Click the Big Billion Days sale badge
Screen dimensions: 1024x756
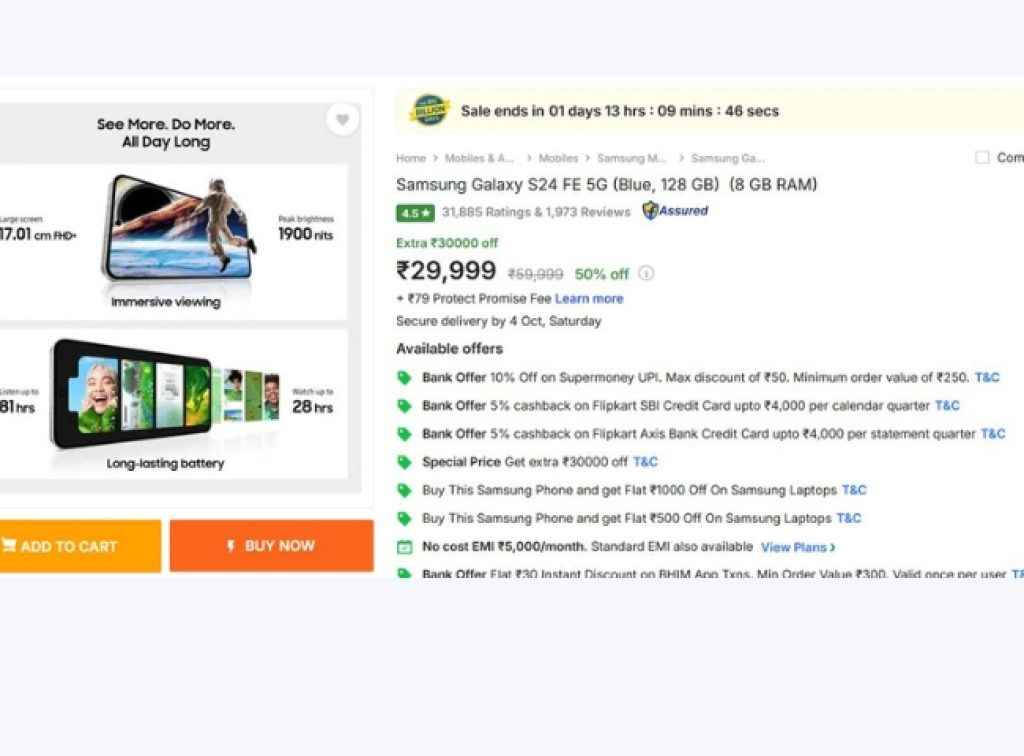point(430,110)
